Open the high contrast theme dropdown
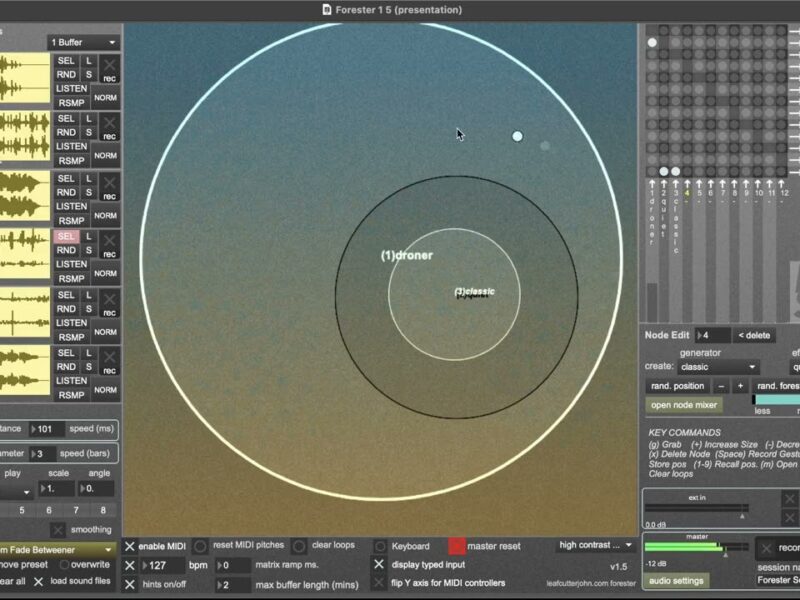 (596, 545)
